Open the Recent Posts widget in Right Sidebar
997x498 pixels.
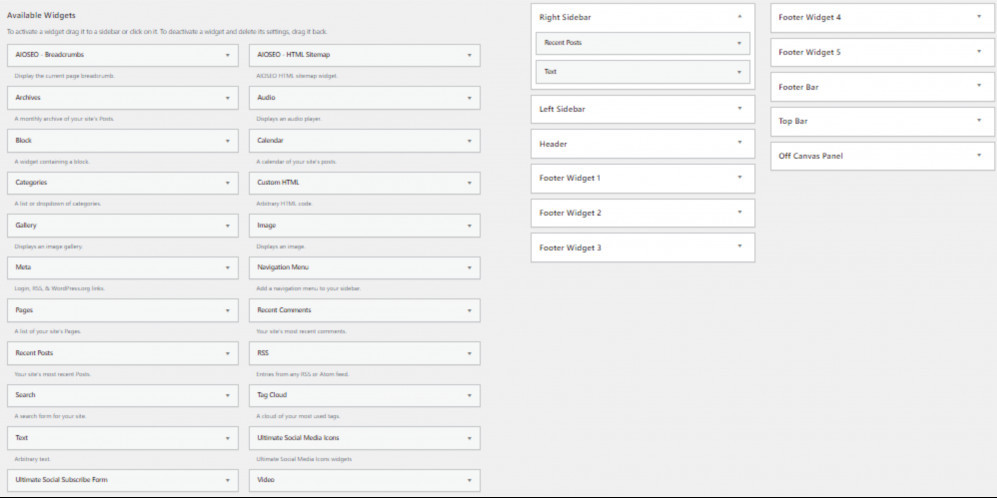643,43
